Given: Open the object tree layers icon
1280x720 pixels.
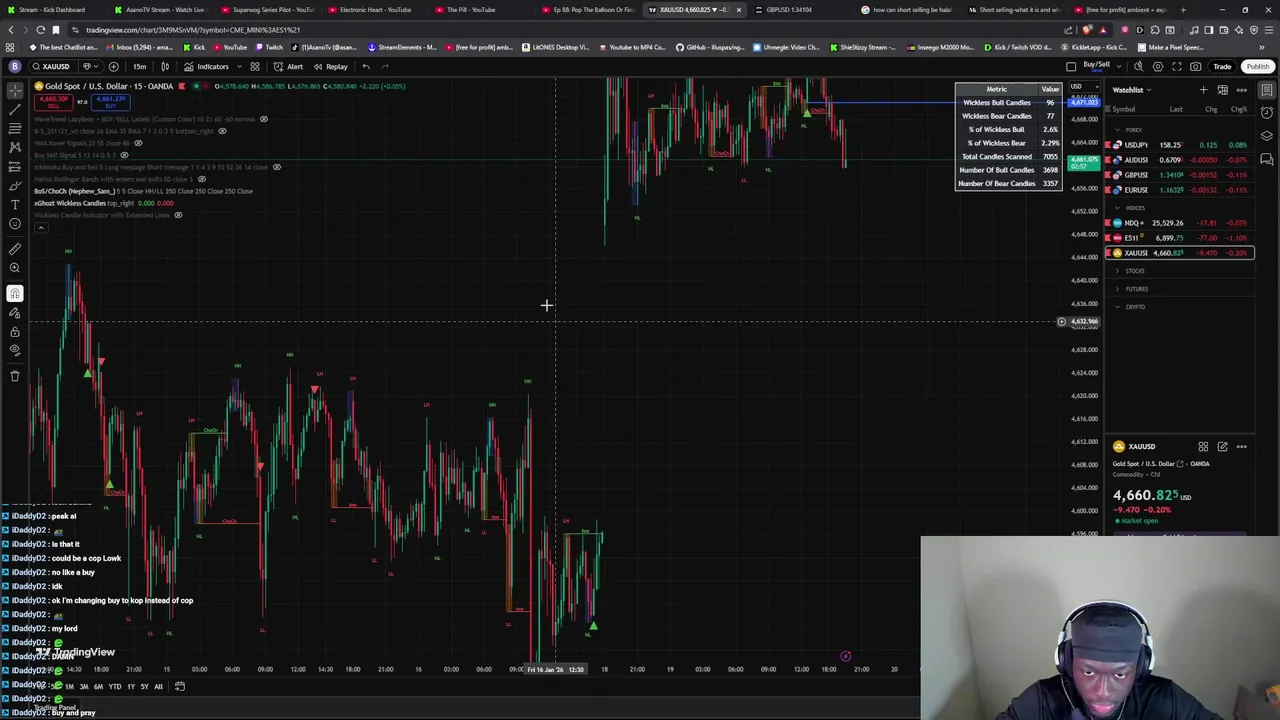Looking at the screenshot, I should [x=1267, y=136].
